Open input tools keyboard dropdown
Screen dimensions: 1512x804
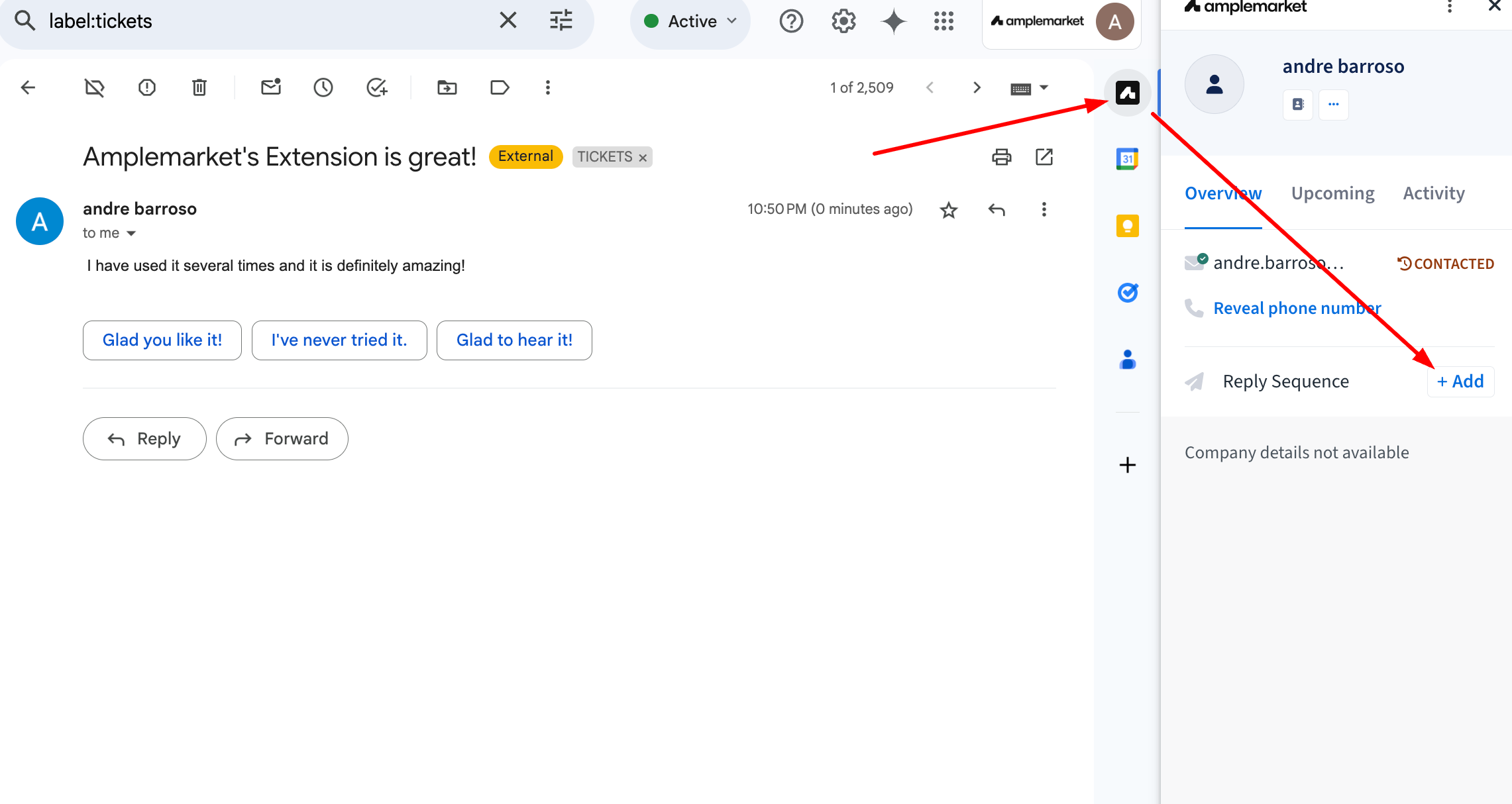click(x=1029, y=88)
